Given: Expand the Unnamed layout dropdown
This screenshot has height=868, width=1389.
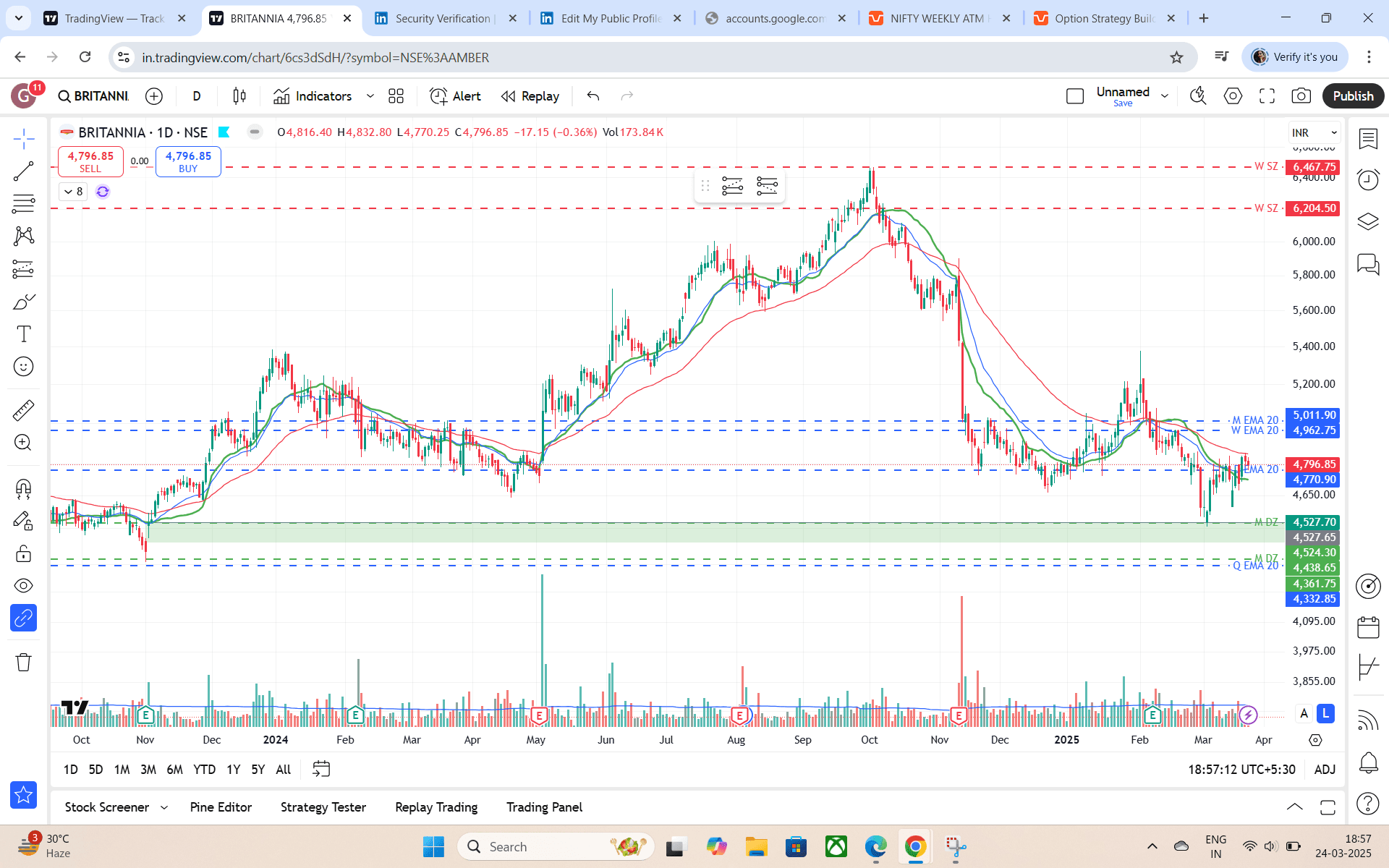Looking at the screenshot, I should [x=1165, y=96].
